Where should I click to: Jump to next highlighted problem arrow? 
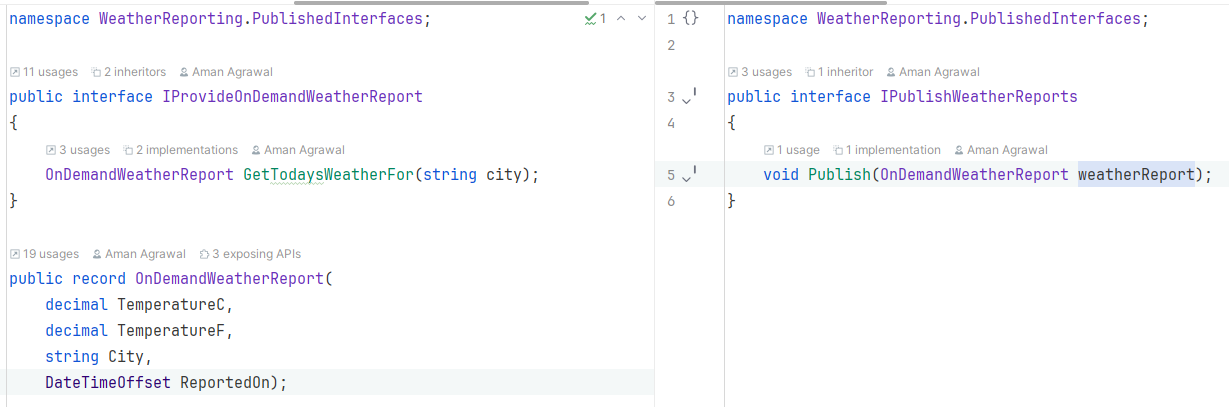pos(641,18)
